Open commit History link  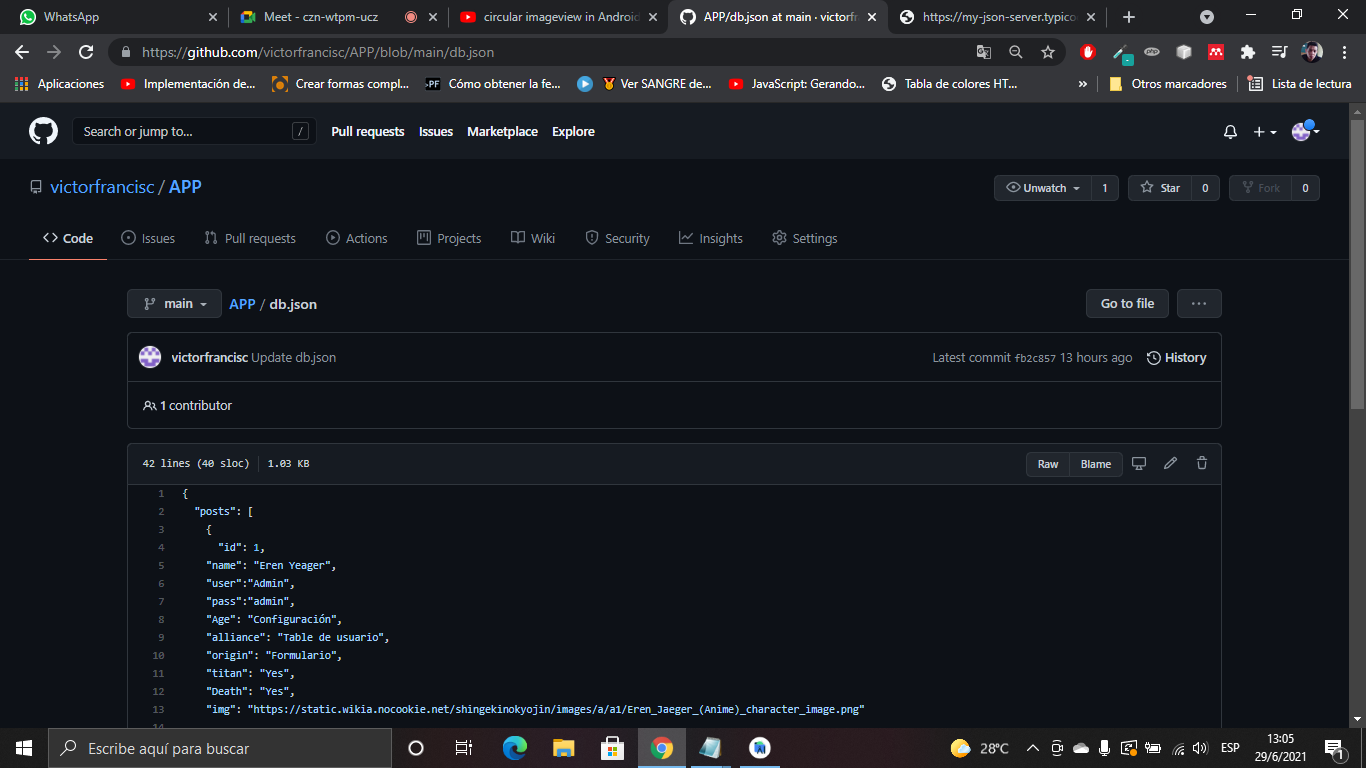tap(1176, 358)
